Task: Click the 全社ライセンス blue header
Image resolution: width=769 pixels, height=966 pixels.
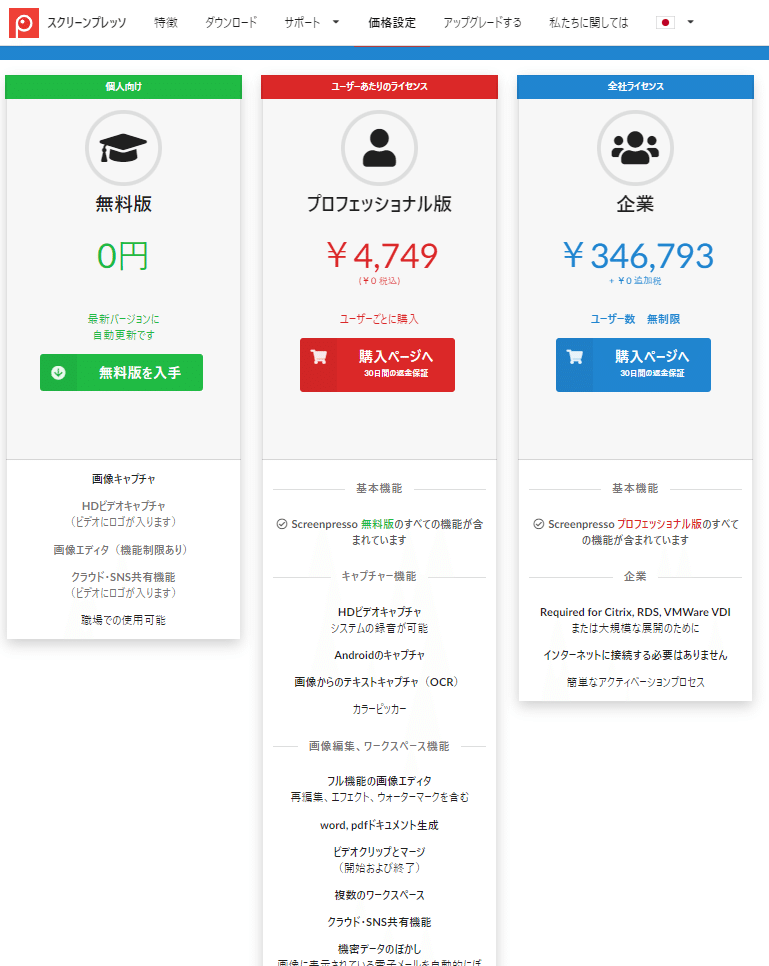Action: (635, 87)
